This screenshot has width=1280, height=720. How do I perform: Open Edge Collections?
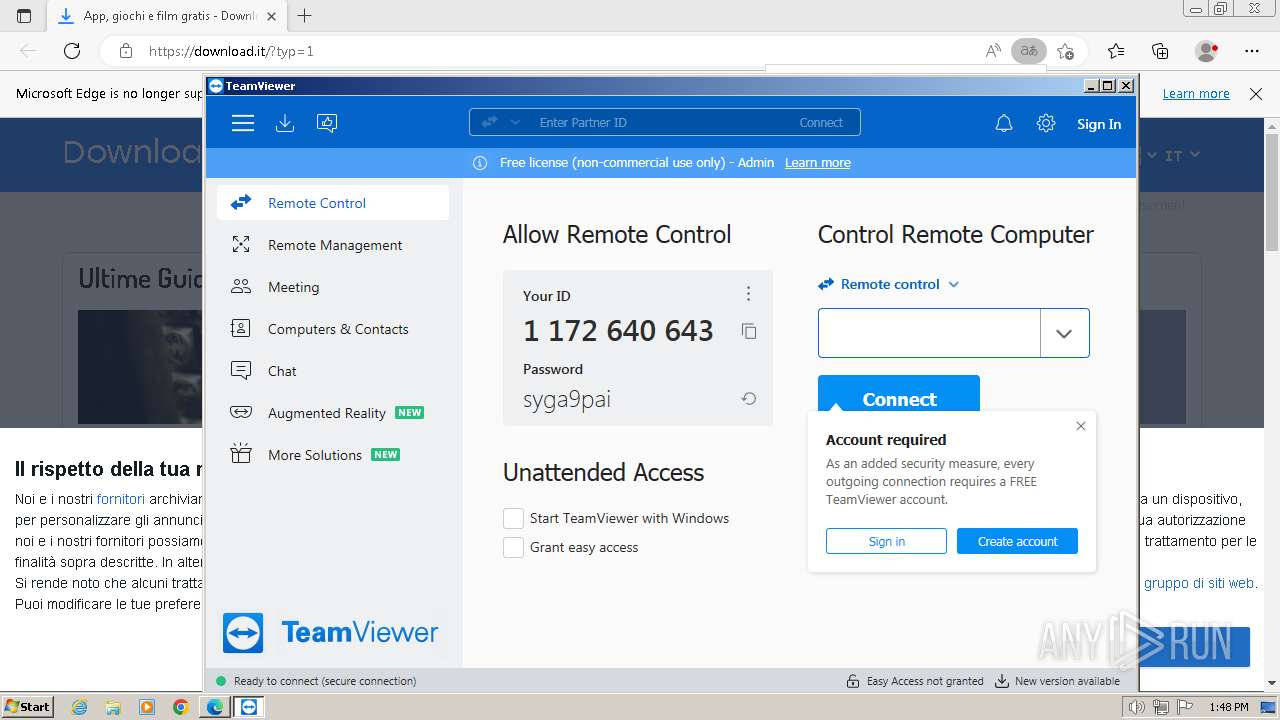tap(1160, 51)
